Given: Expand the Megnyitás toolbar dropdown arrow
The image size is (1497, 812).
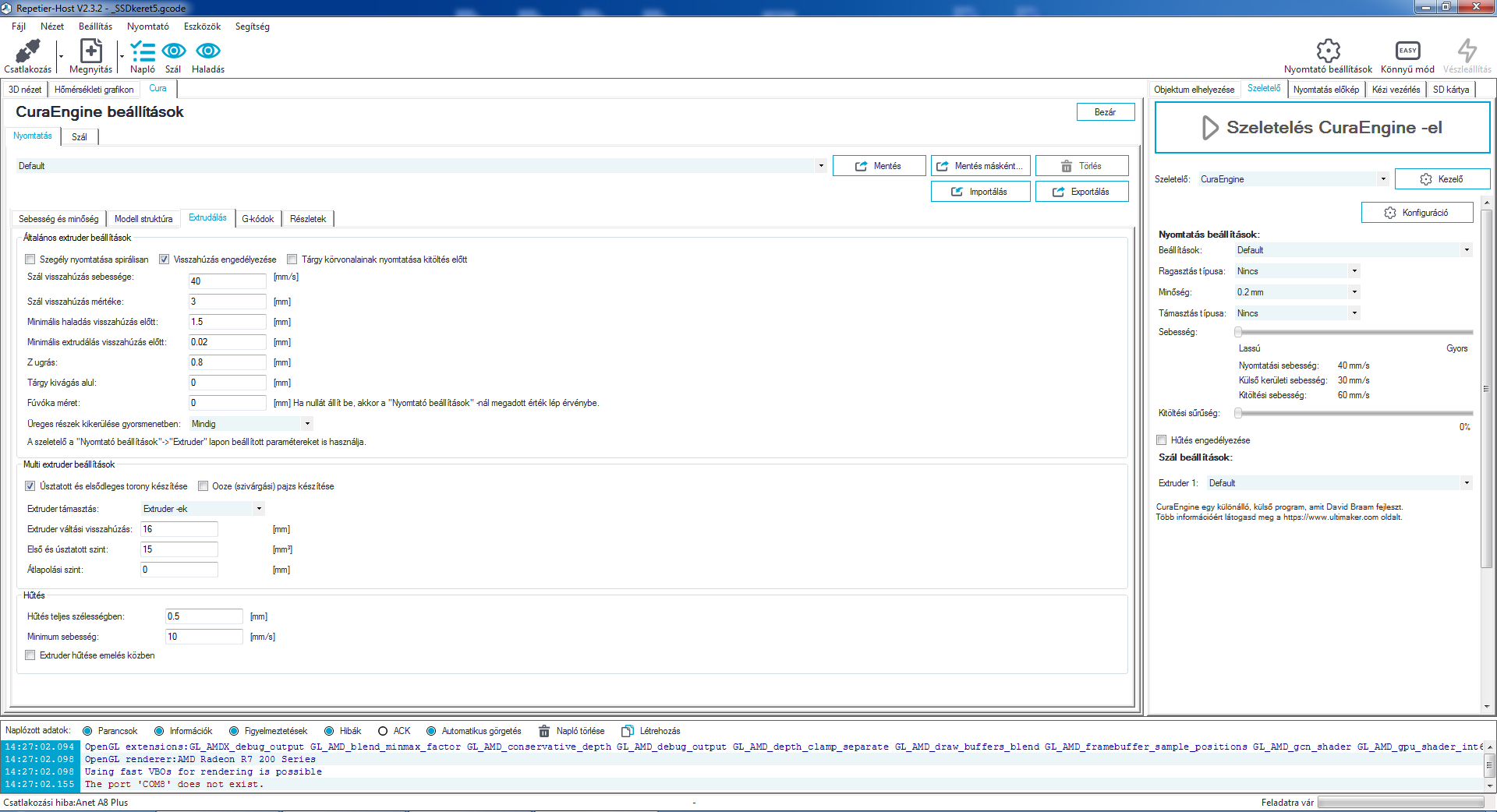Looking at the screenshot, I should click(122, 56).
